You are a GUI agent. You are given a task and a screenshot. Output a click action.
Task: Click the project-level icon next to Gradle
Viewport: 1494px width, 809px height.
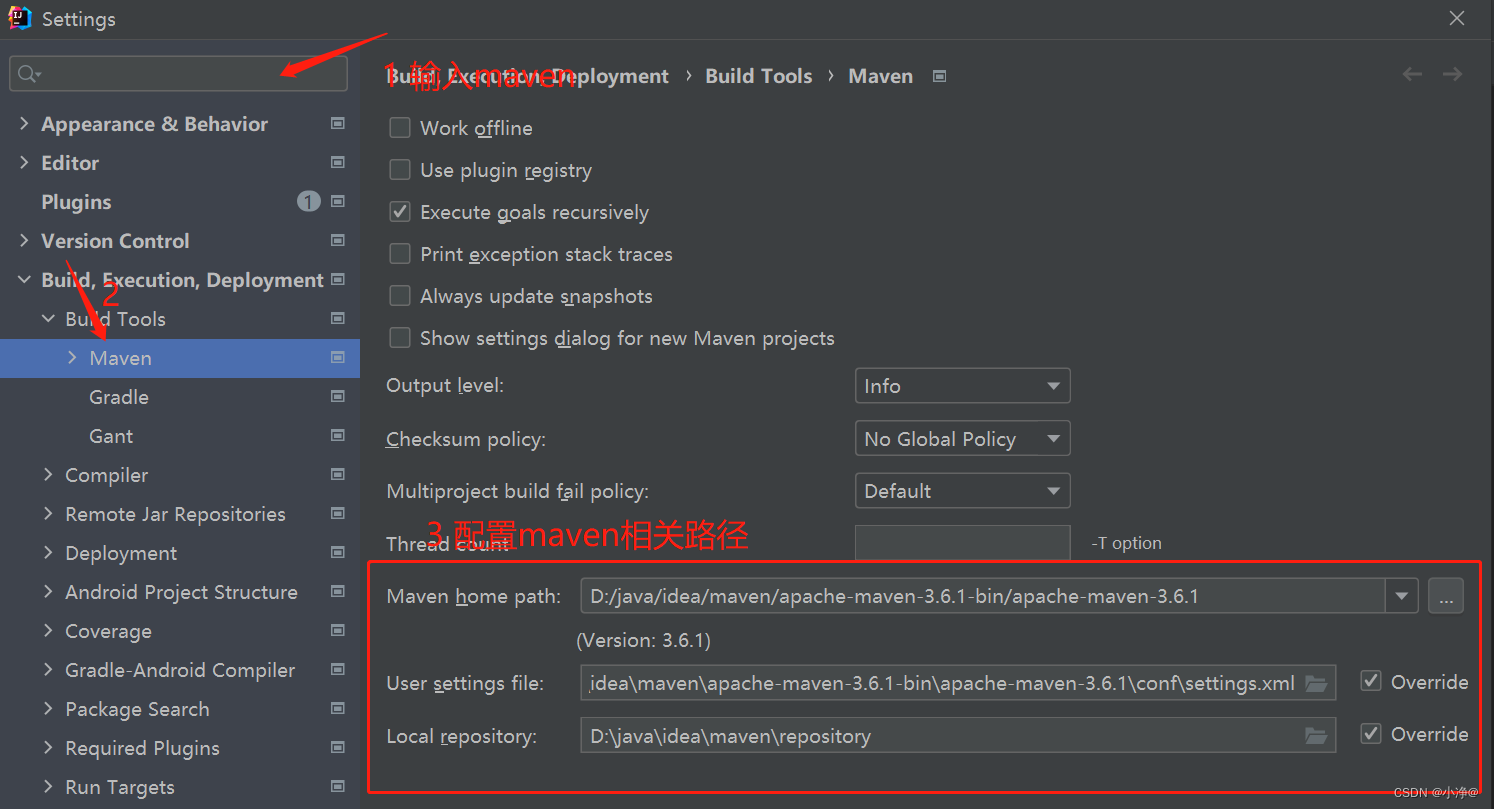point(338,397)
